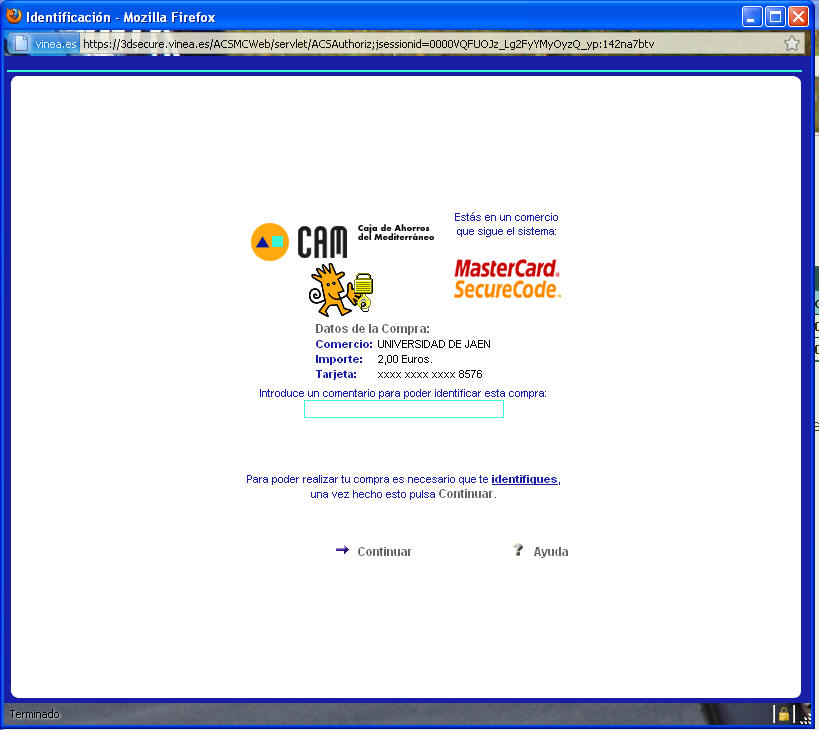Click the 2,00 Euros amount value
The width and height of the screenshot is (819, 730).
pyautogui.click(x=405, y=359)
